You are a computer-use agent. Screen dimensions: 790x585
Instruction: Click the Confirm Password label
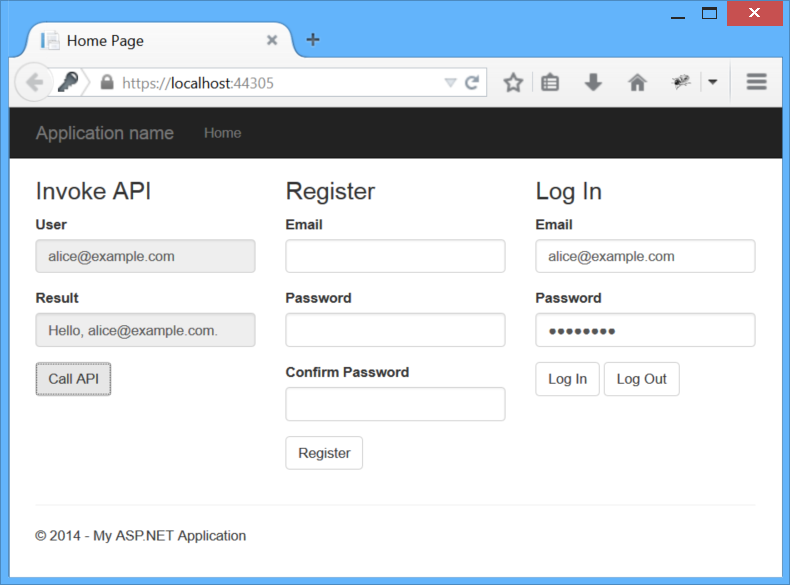click(x=347, y=372)
